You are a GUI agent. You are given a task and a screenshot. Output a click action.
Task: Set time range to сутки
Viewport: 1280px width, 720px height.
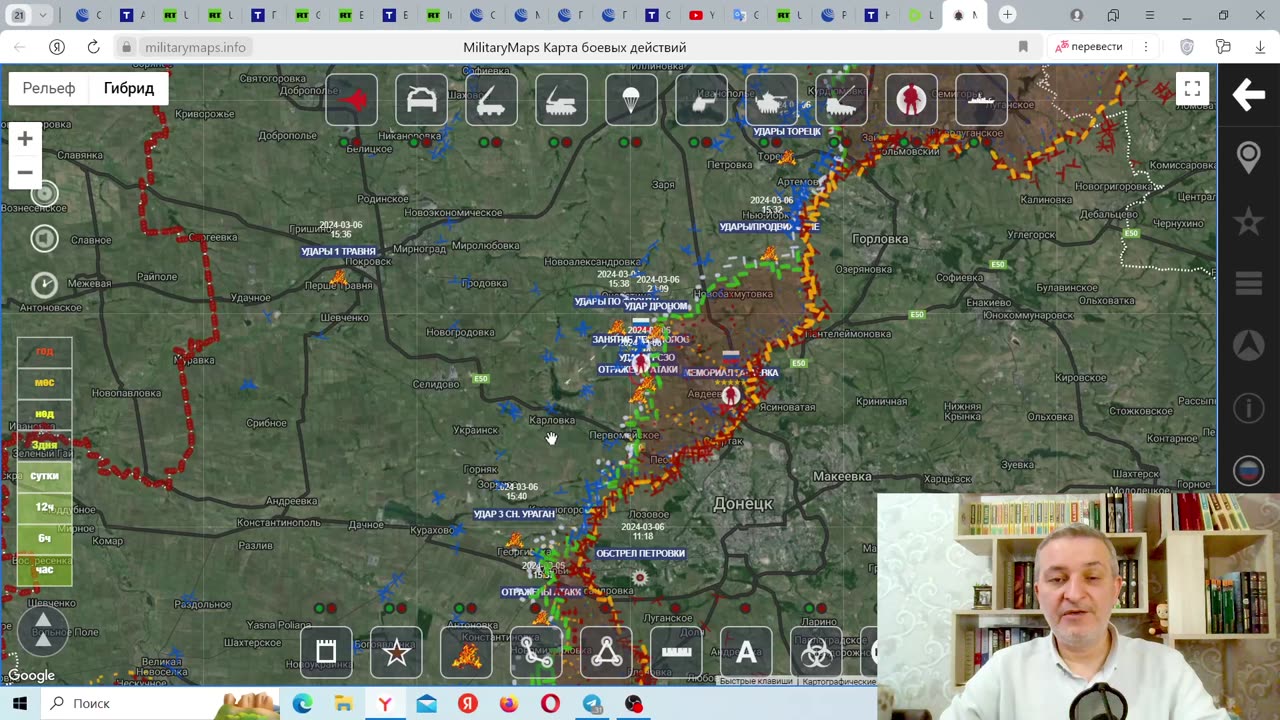click(44, 476)
